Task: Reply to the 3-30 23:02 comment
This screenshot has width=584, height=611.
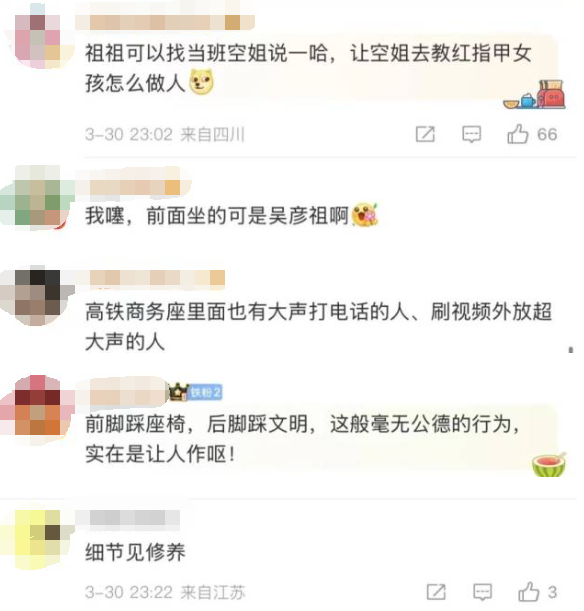Action: pyautogui.click(x=471, y=134)
